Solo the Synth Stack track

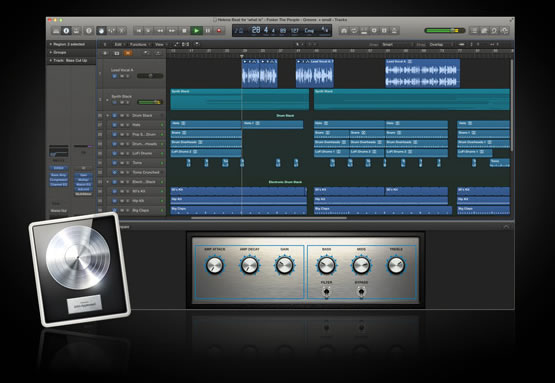click(127, 102)
